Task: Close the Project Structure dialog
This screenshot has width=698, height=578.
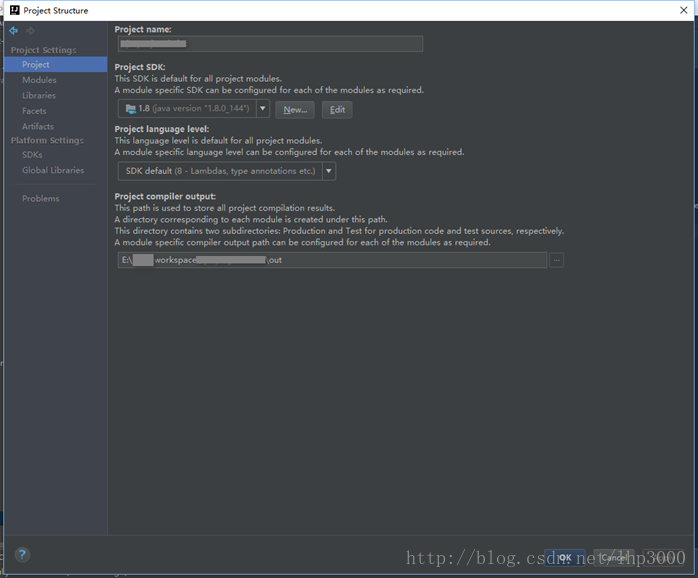Action: [x=684, y=10]
